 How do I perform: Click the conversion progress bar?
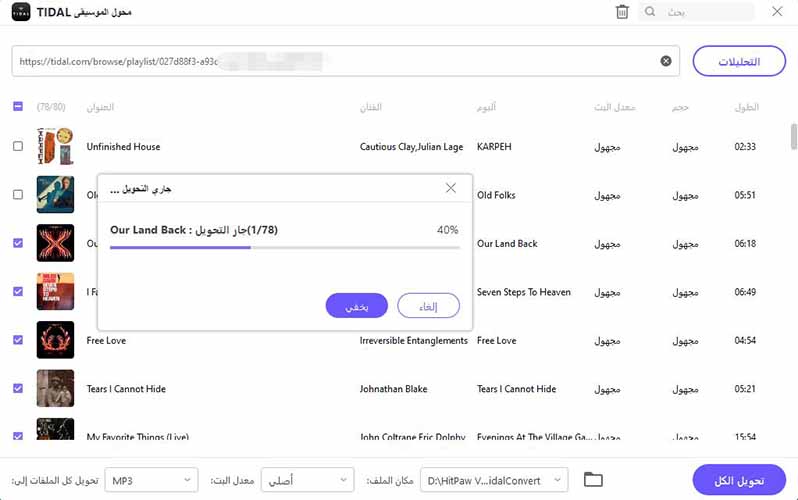[284, 247]
